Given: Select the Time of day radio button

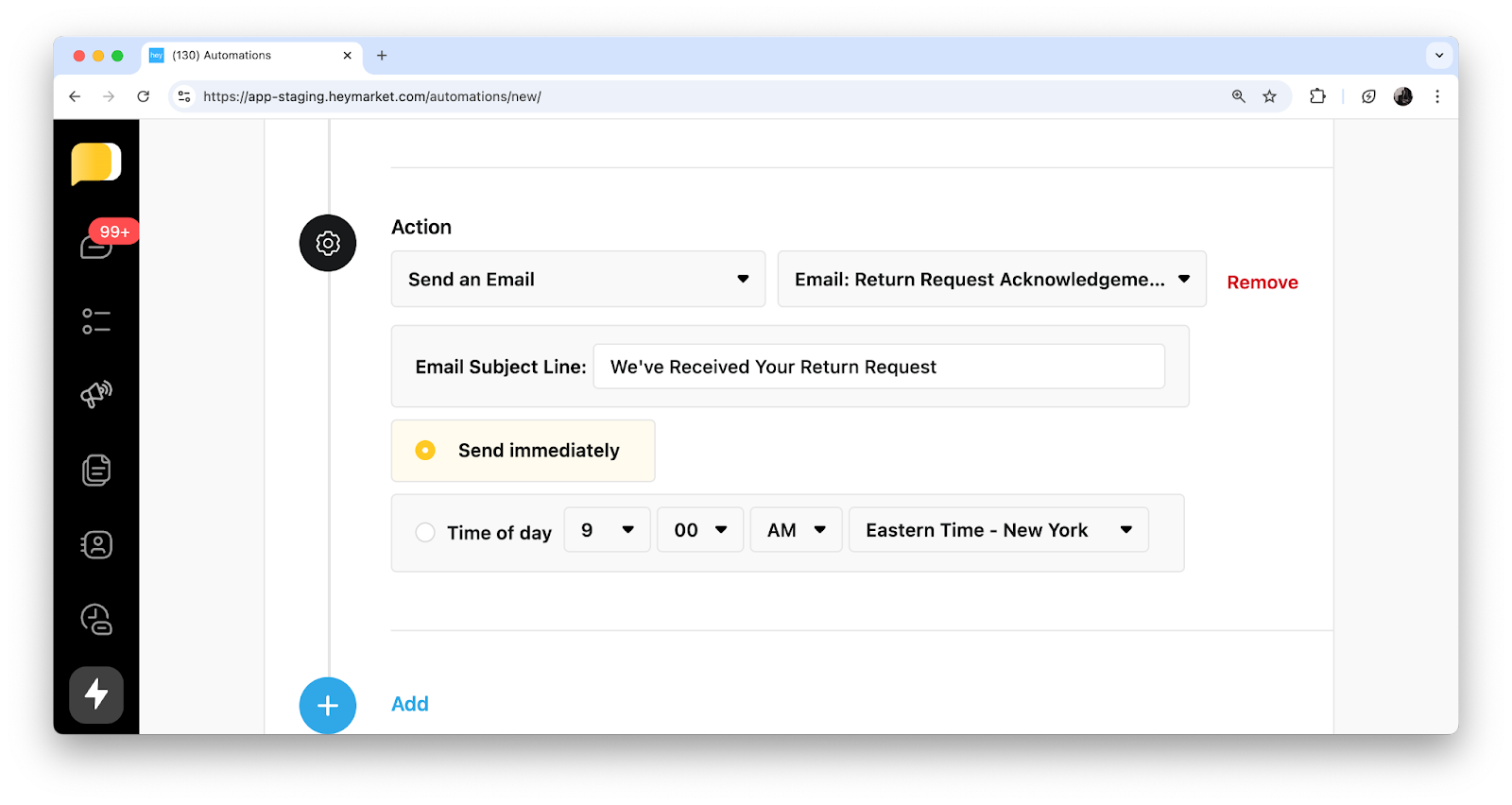Looking at the screenshot, I should pyautogui.click(x=425, y=533).
